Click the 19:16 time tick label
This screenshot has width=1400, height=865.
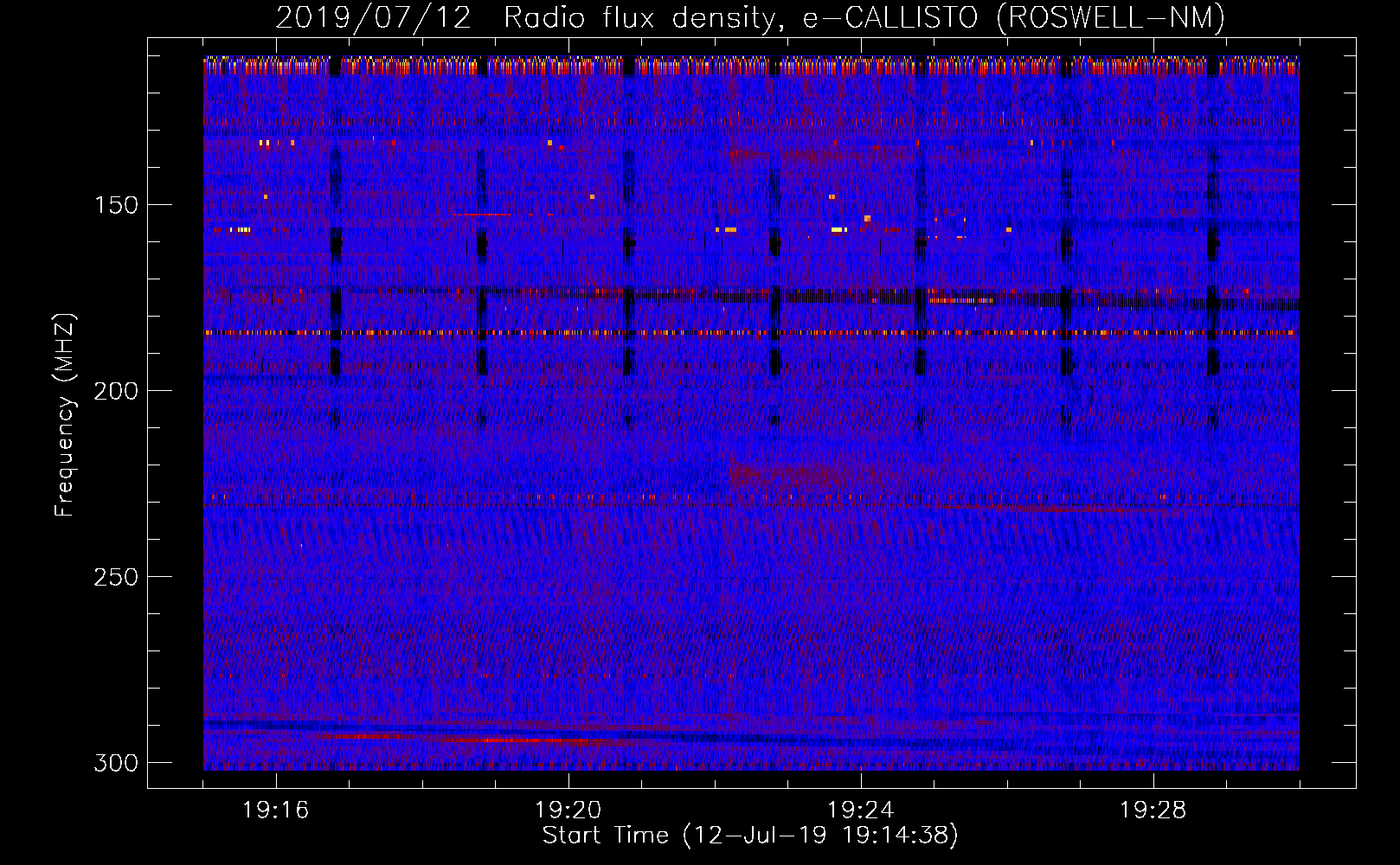pyautogui.click(x=276, y=811)
